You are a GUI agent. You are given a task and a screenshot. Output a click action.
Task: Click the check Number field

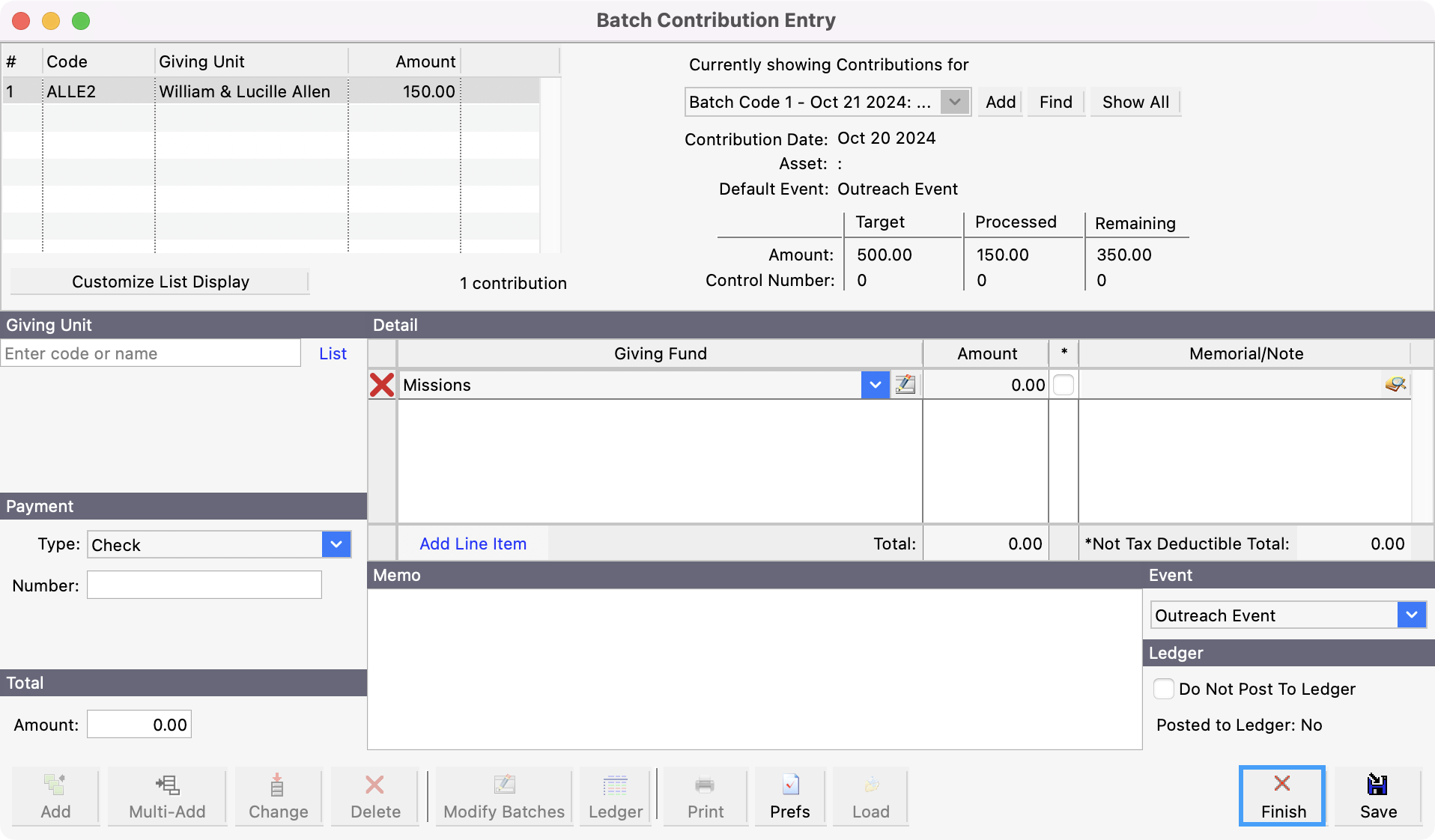(203, 585)
